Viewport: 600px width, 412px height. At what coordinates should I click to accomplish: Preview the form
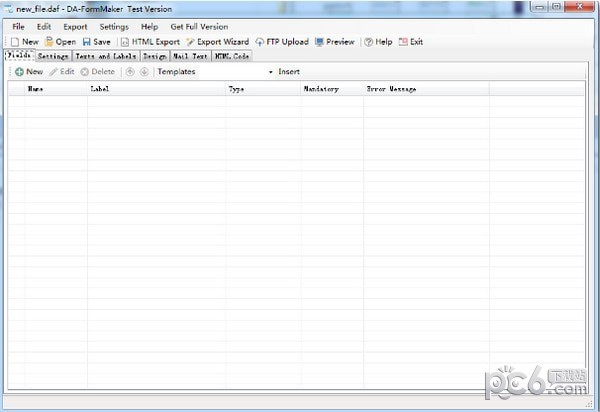pyautogui.click(x=319, y=42)
